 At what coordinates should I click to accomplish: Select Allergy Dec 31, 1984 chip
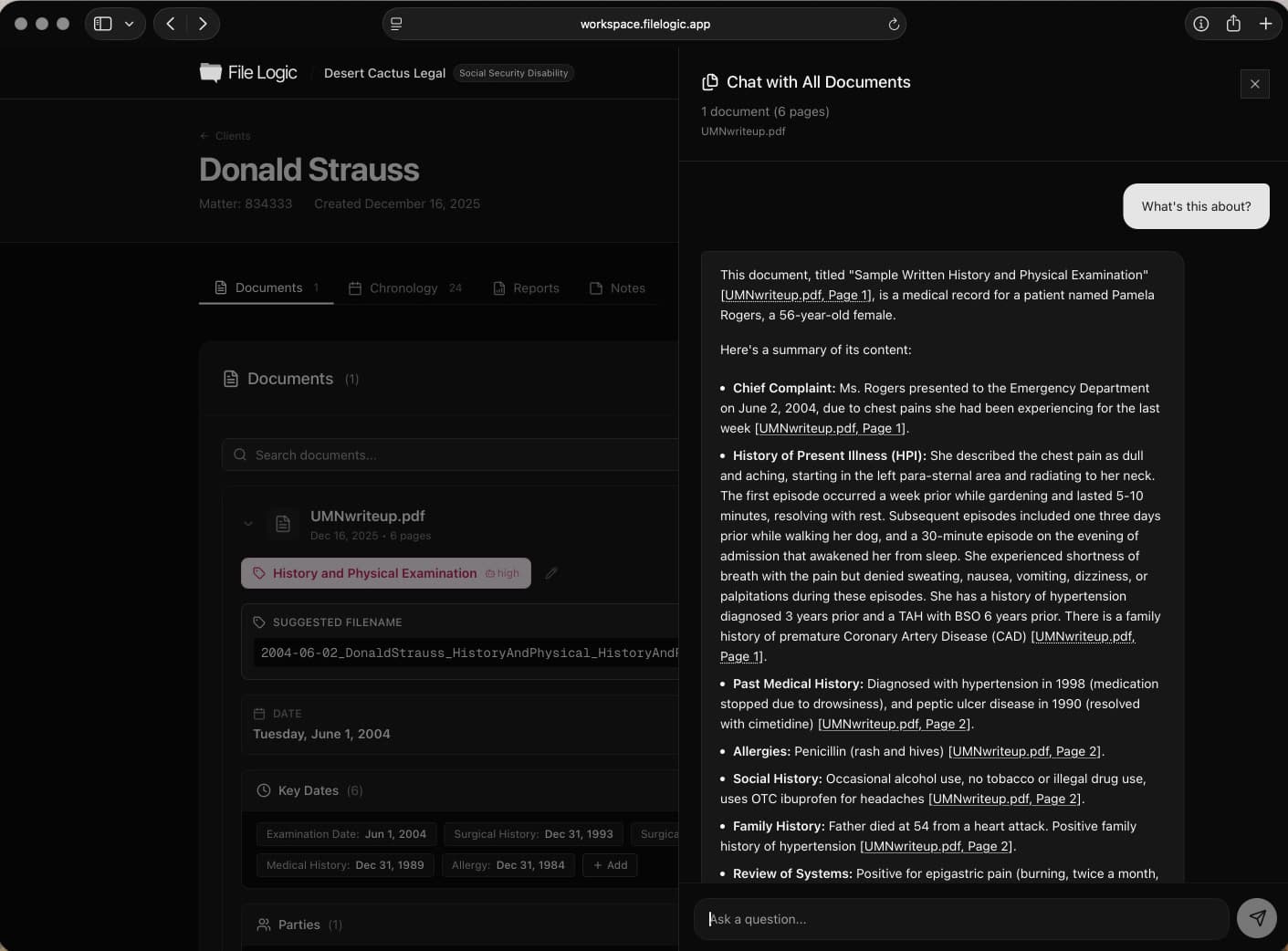[x=508, y=865]
